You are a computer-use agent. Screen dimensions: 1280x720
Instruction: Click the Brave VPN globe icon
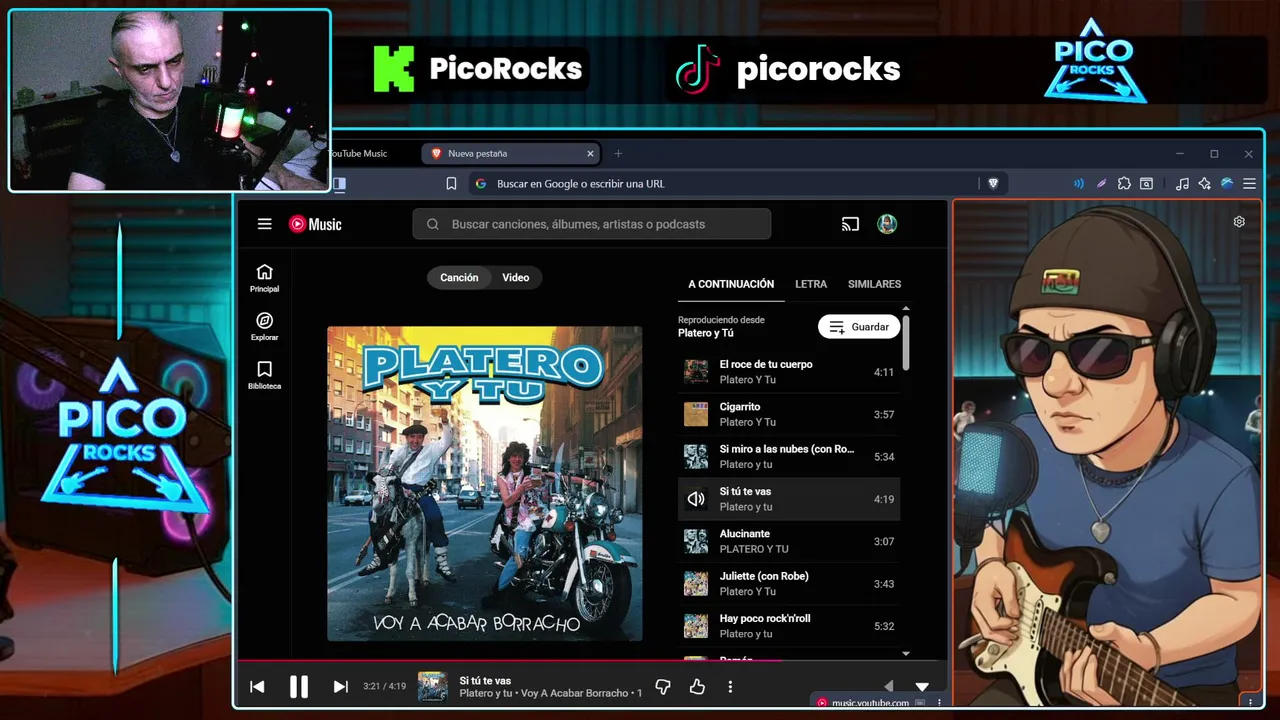1227,183
